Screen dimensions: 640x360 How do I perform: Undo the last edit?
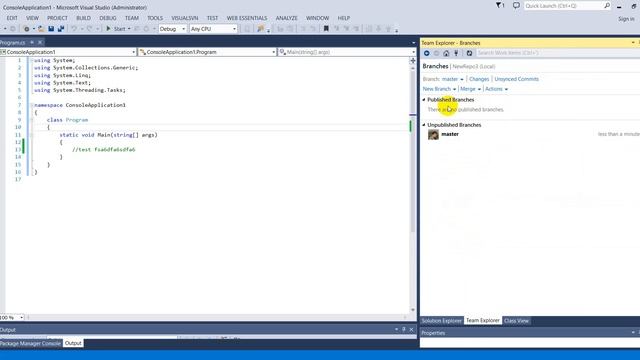[74, 29]
